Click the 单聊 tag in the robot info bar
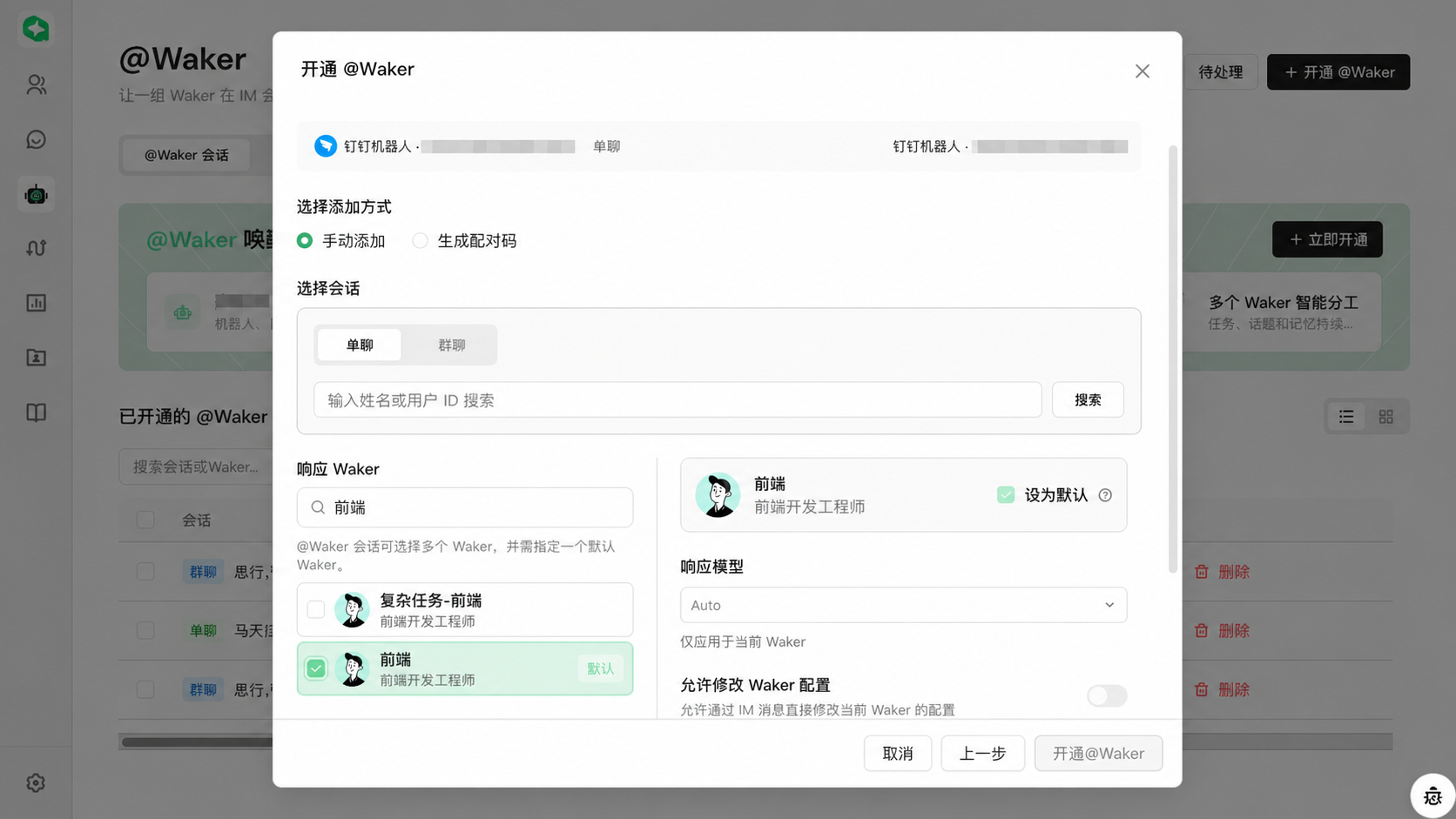The height and width of the screenshot is (819, 1456). [606, 146]
